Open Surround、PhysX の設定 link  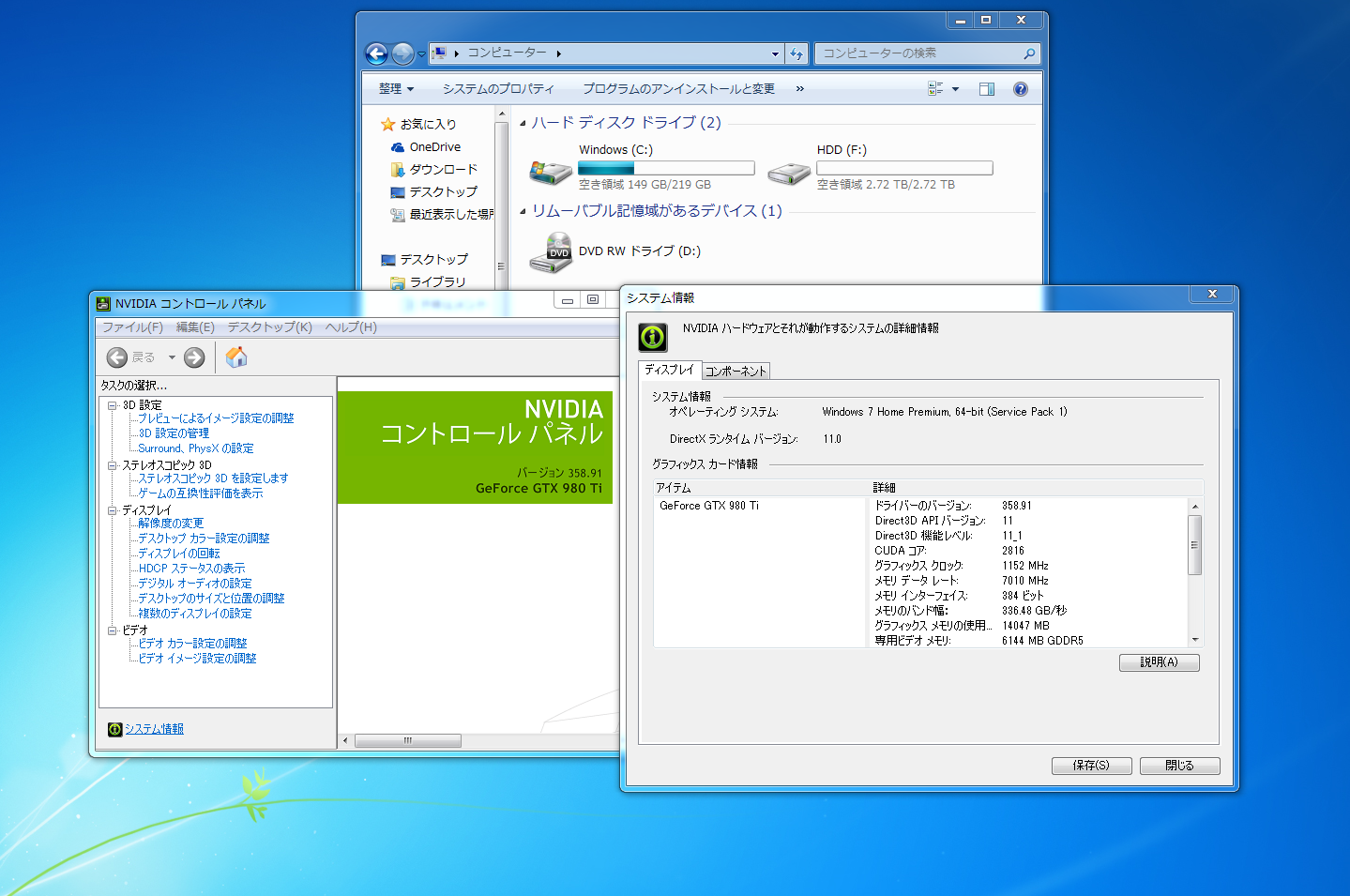[x=195, y=448]
